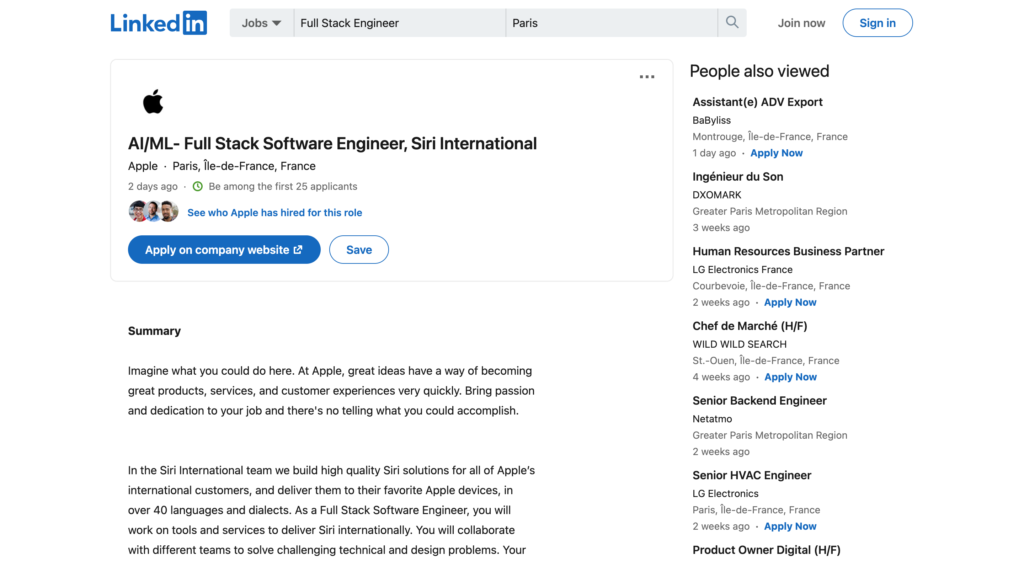Click the Paris, Île-de-France, France location text

click(x=244, y=166)
